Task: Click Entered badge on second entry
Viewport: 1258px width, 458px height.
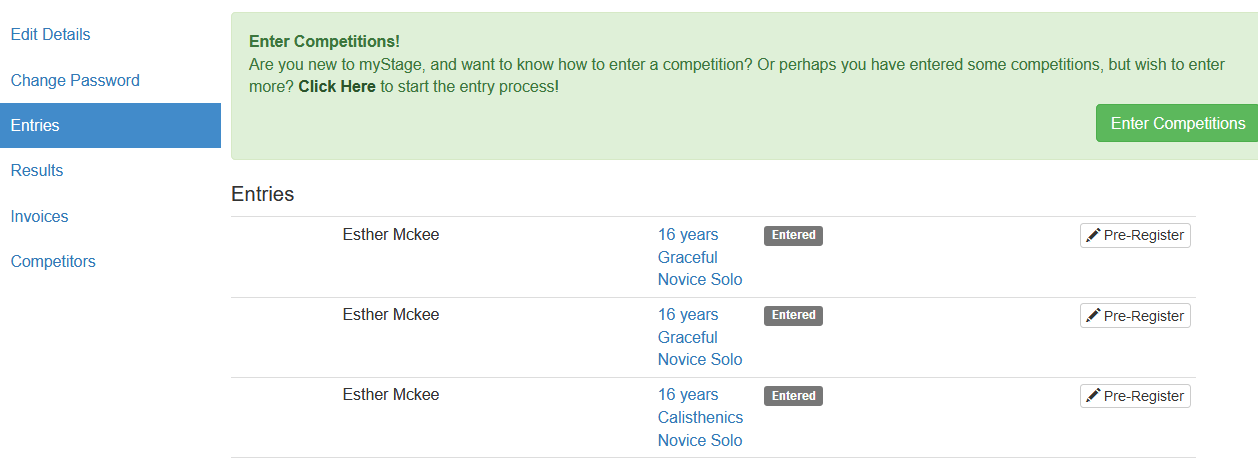Action: tap(793, 315)
